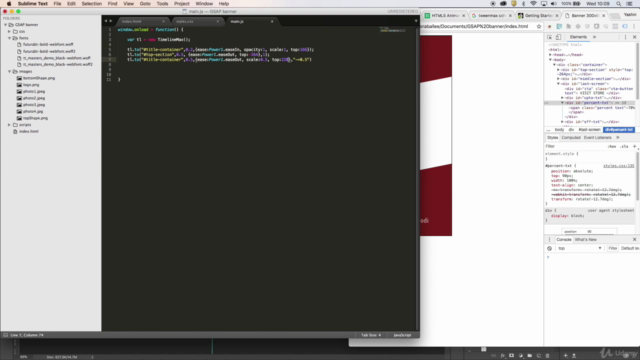Collapse the images folder
The image size is (640, 360).
[x=9, y=71]
